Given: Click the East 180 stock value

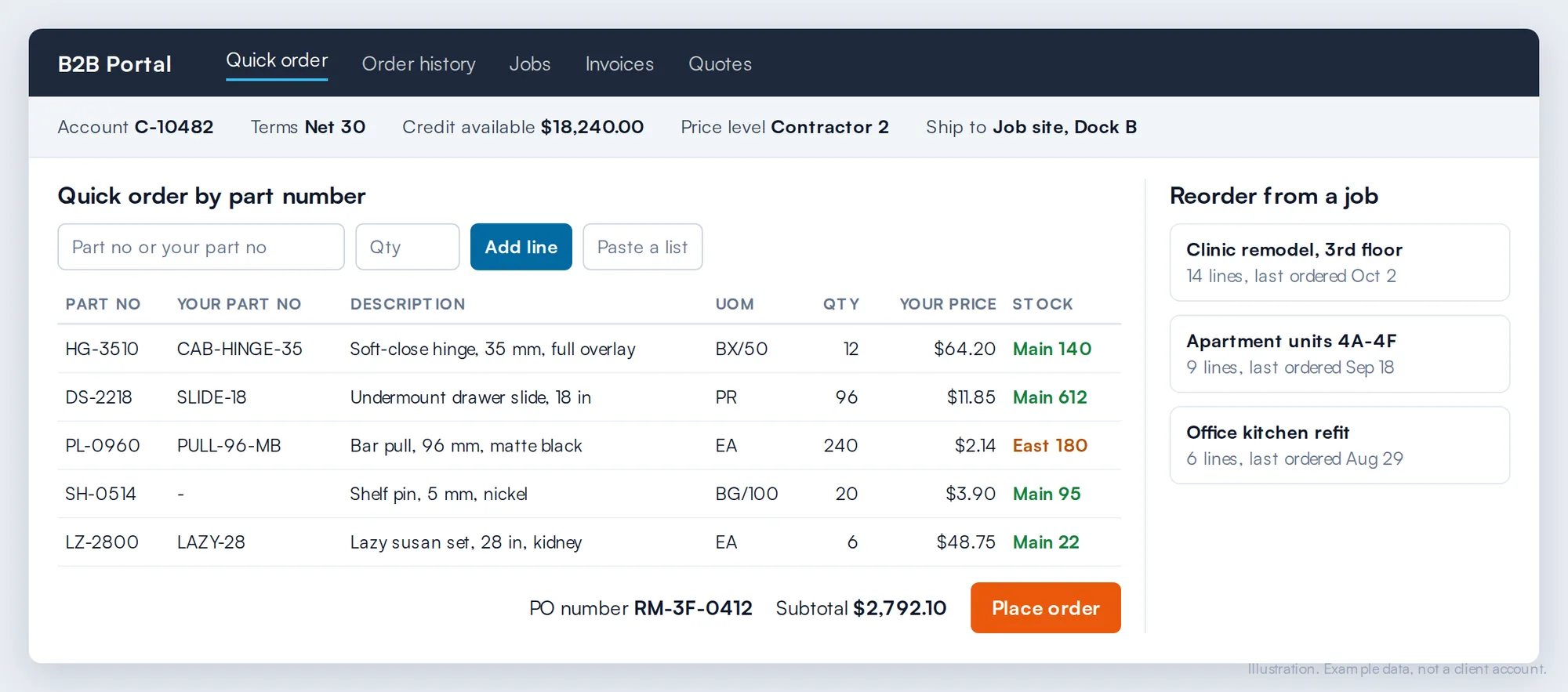Looking at the screenshot, I should [x=1050, y=446].
